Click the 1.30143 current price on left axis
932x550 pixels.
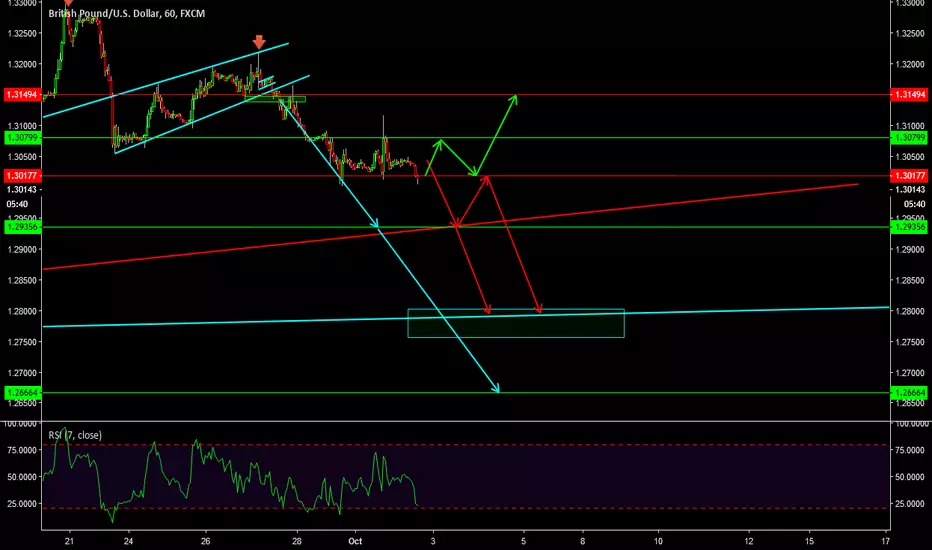[21, 190]
